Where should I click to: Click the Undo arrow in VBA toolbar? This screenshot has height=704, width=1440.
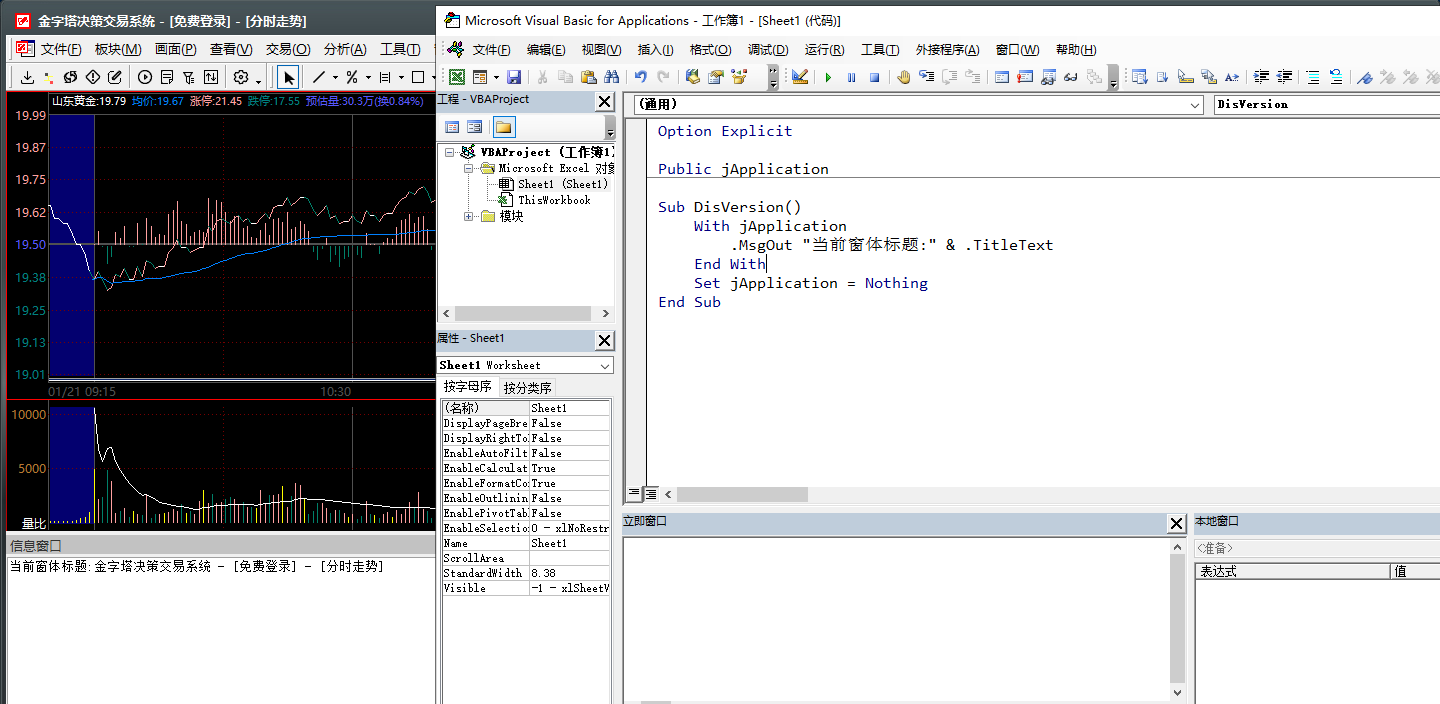640,77
